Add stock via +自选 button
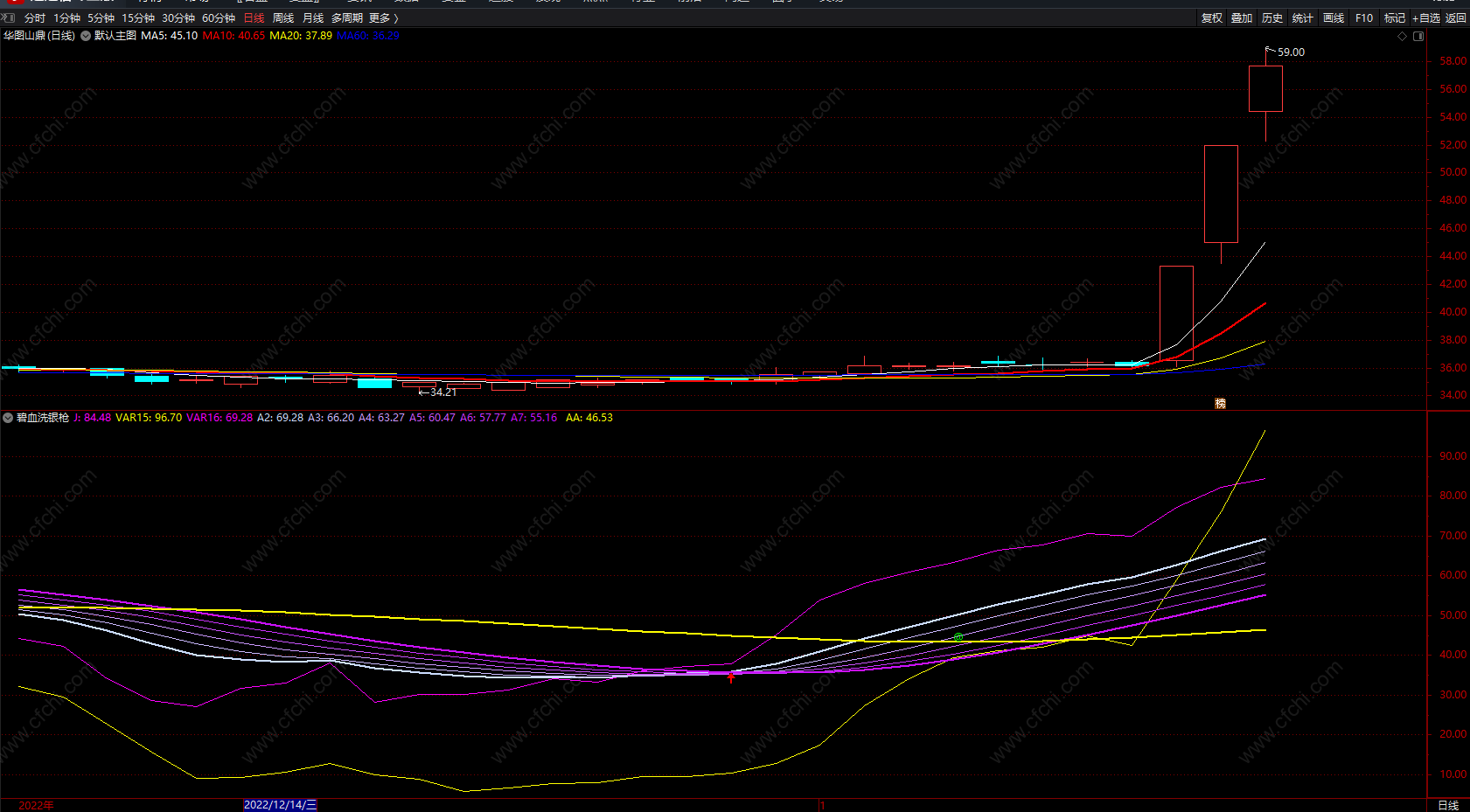 [1426, 18]
